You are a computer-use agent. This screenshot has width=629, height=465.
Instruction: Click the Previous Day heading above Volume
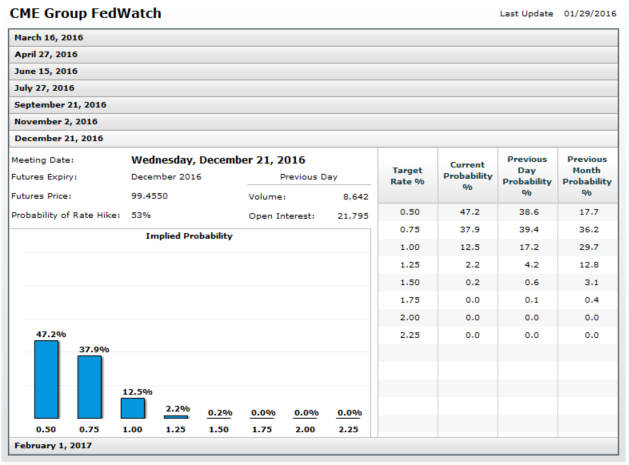point(308,177)
